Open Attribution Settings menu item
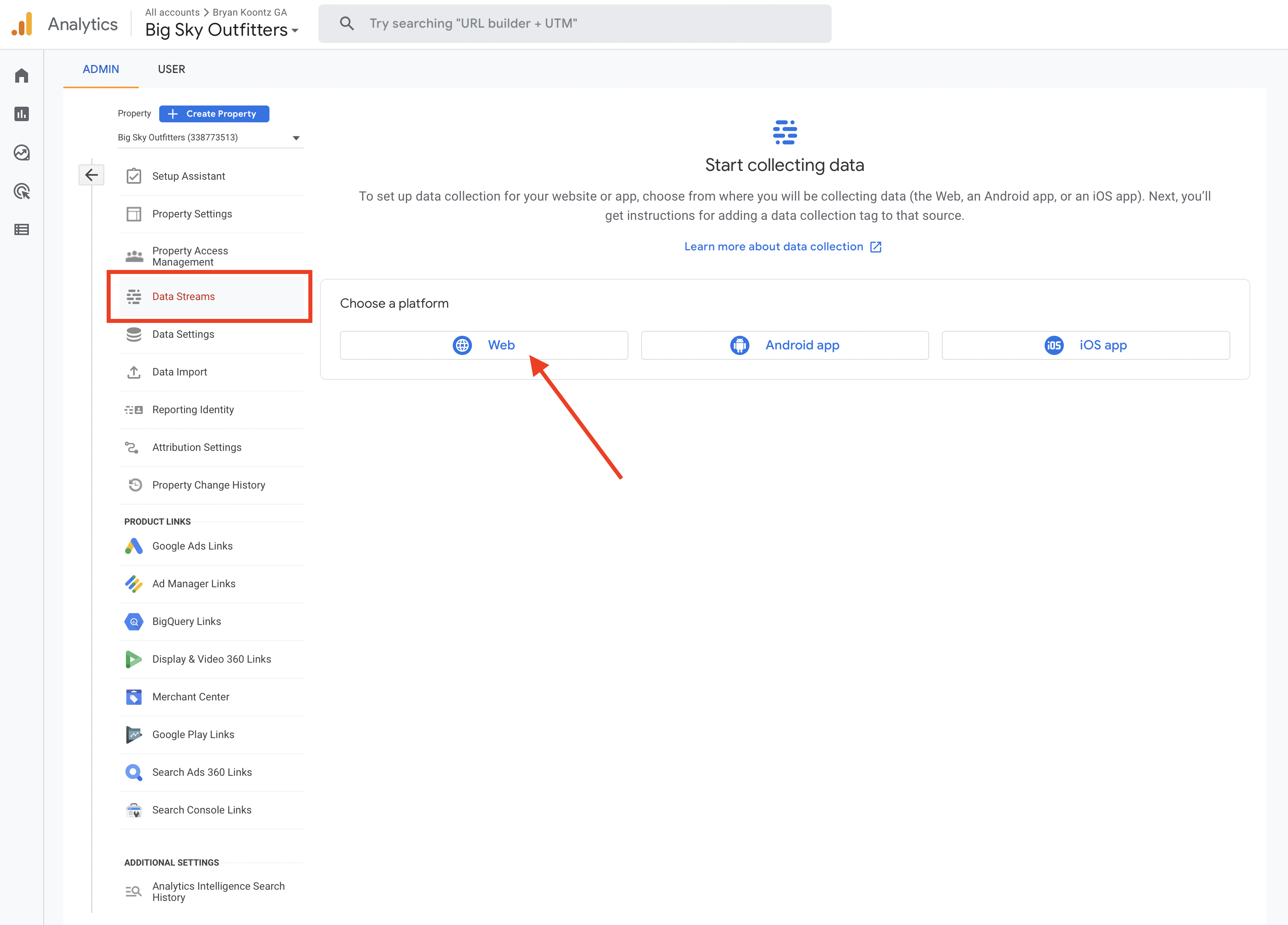This screenshot has height=925, width=1288. tap(211, 448)
